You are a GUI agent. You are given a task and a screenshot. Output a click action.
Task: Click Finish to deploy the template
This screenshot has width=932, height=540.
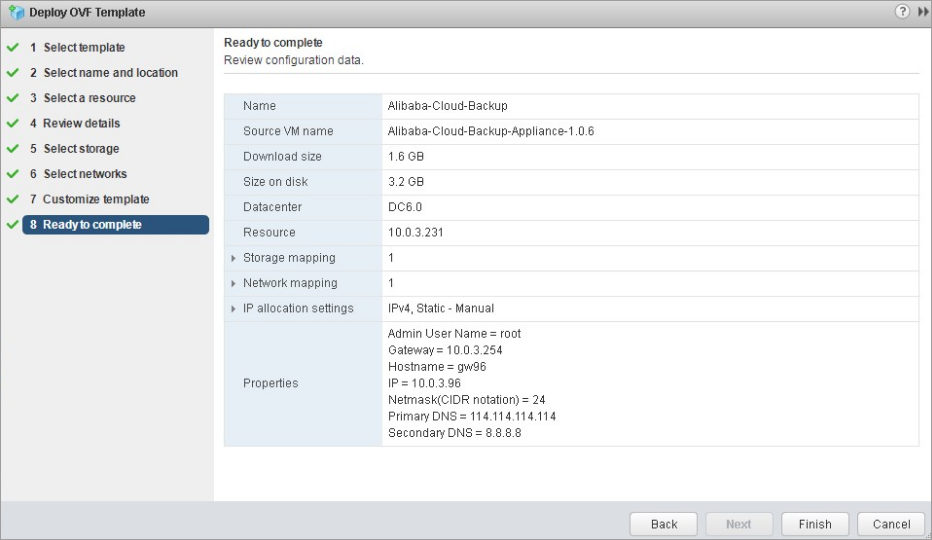[815, 524]
